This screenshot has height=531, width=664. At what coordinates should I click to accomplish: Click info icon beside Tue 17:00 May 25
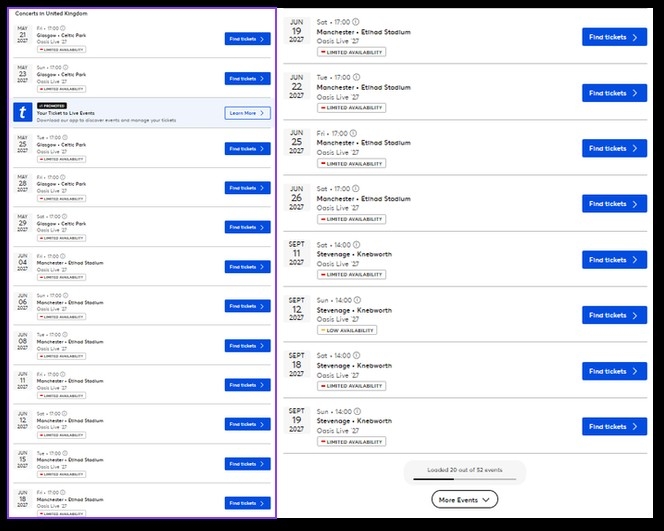[65, 137]
